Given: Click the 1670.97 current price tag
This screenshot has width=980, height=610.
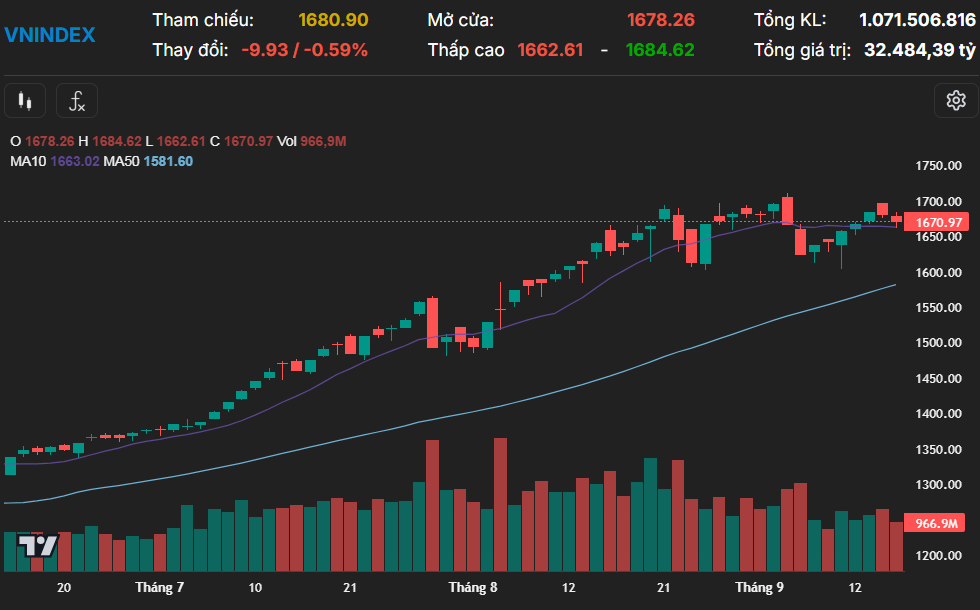Looking at the screenshot, I should [939, 222].
